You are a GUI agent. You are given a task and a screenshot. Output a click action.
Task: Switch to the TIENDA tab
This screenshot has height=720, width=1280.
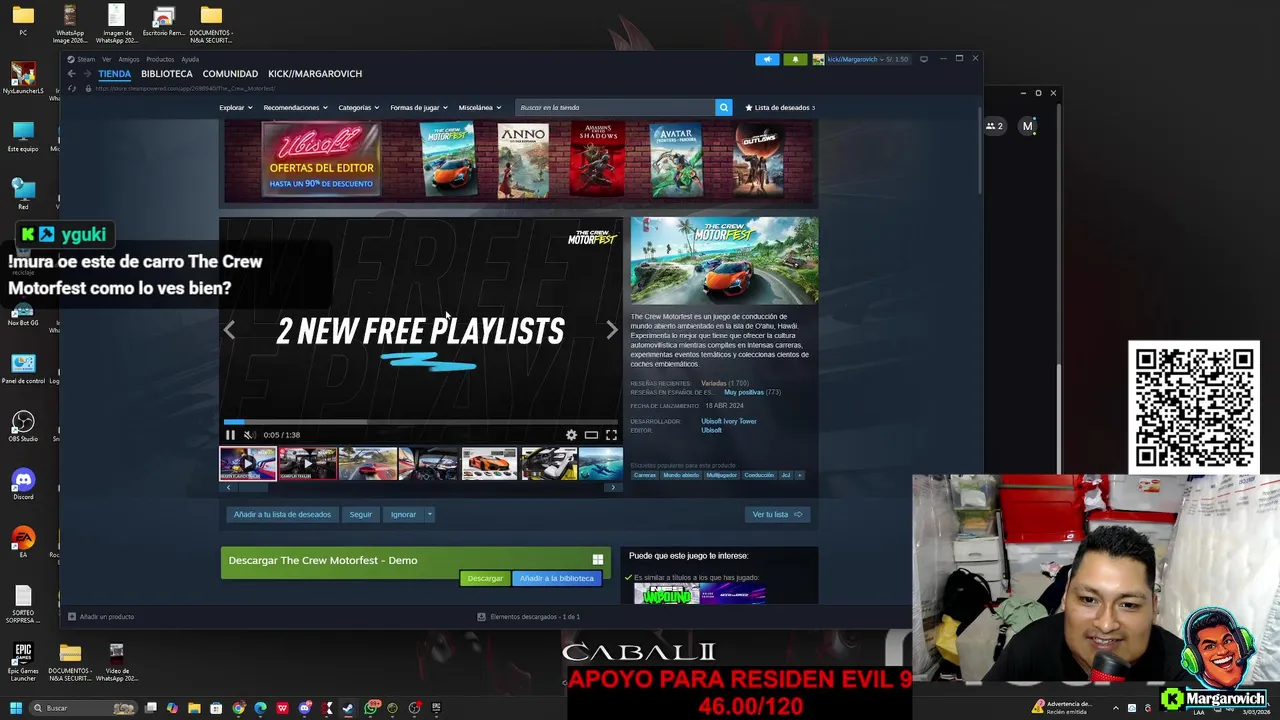114,74
